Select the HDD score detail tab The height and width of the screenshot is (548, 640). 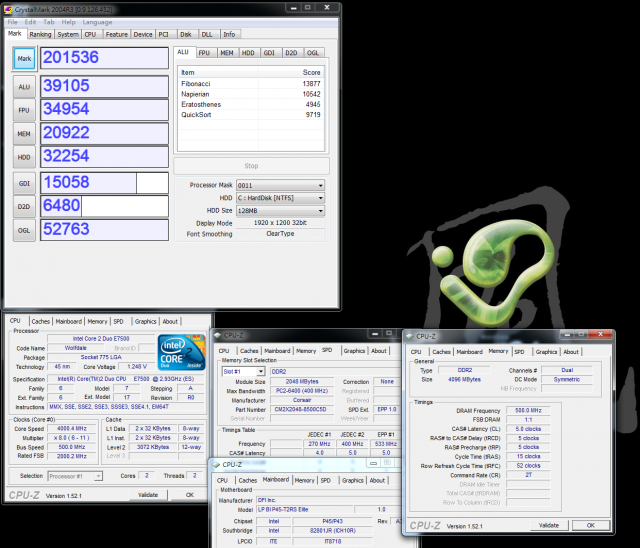(248, 53)
